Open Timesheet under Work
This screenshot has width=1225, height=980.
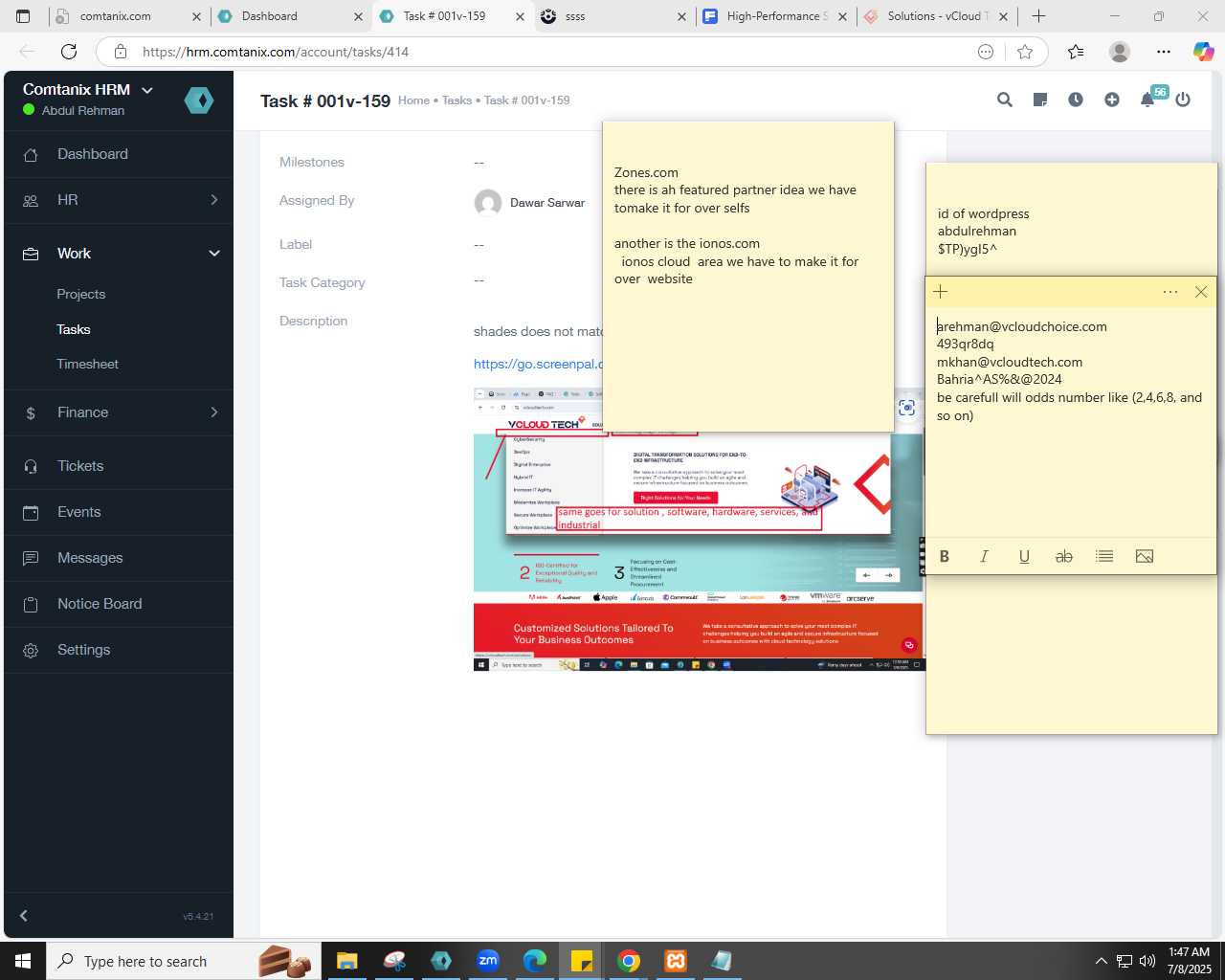point(88,364)
